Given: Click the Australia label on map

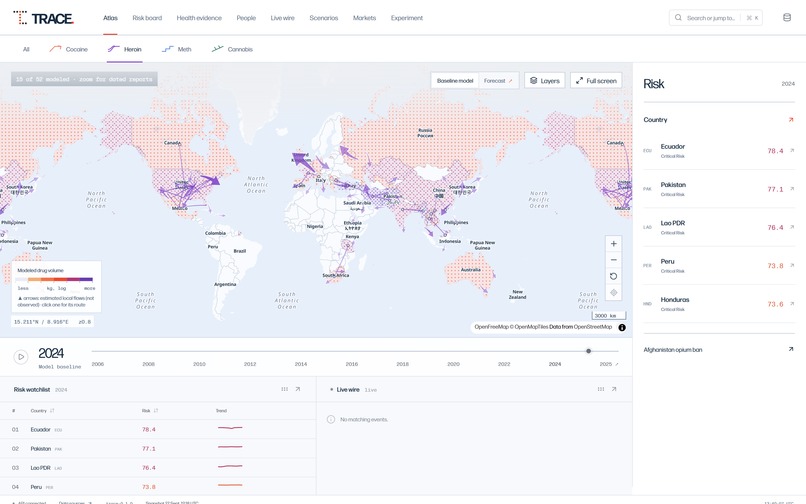Looking at the screenshot, I should [470, 269].
